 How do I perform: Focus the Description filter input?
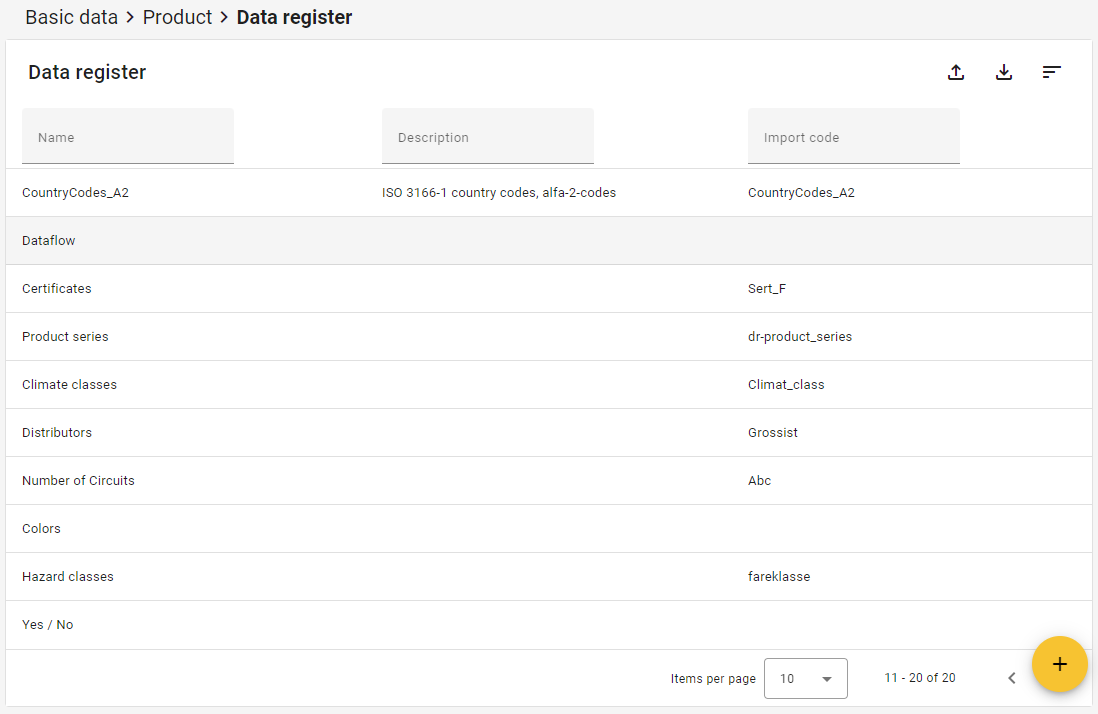pyautogui.click(x=488, y=137)
